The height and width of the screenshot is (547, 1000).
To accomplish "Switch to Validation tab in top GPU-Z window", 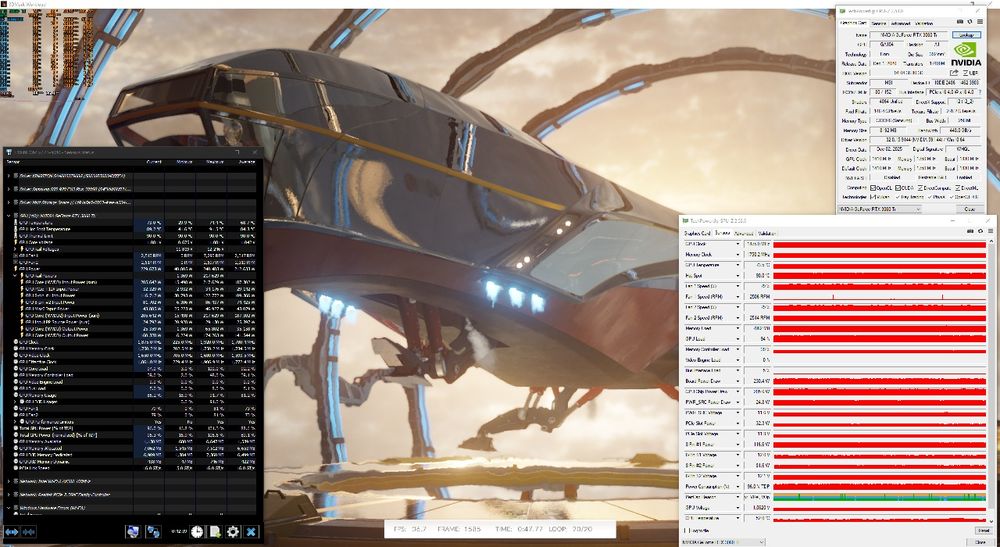I will tap(924, 24).
